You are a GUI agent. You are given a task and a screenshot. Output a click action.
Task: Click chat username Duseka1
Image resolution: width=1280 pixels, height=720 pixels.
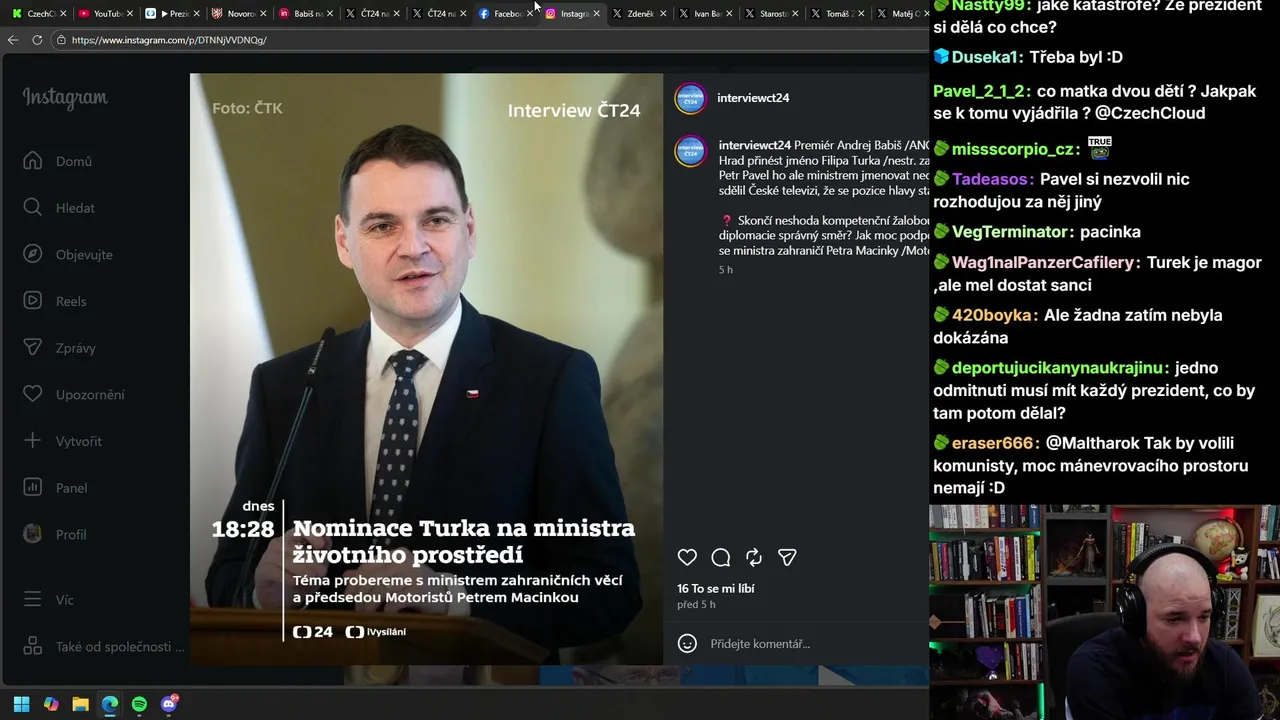pyautogui.click(x=986, y=57)
